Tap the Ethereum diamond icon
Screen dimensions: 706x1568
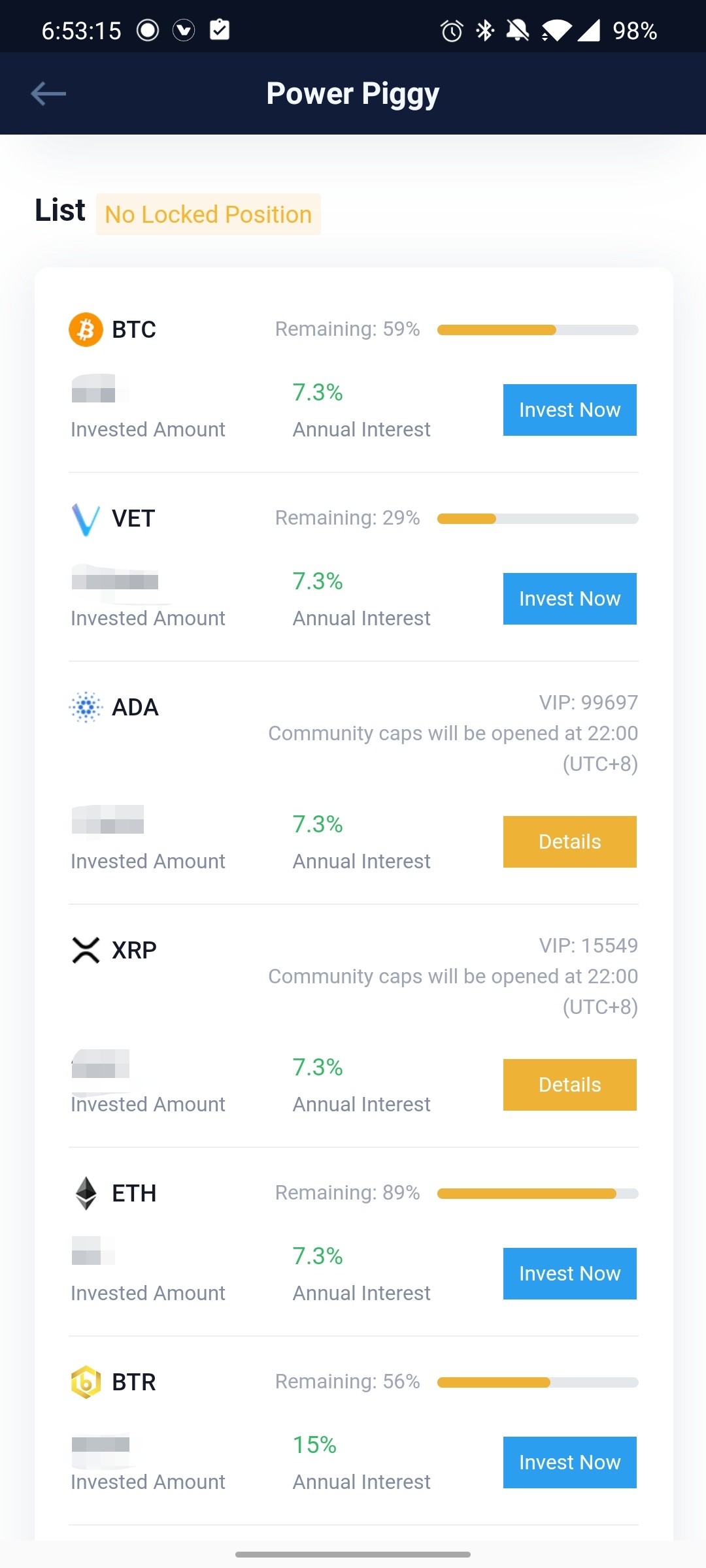pyautogui.click(x=86, y=1193)
